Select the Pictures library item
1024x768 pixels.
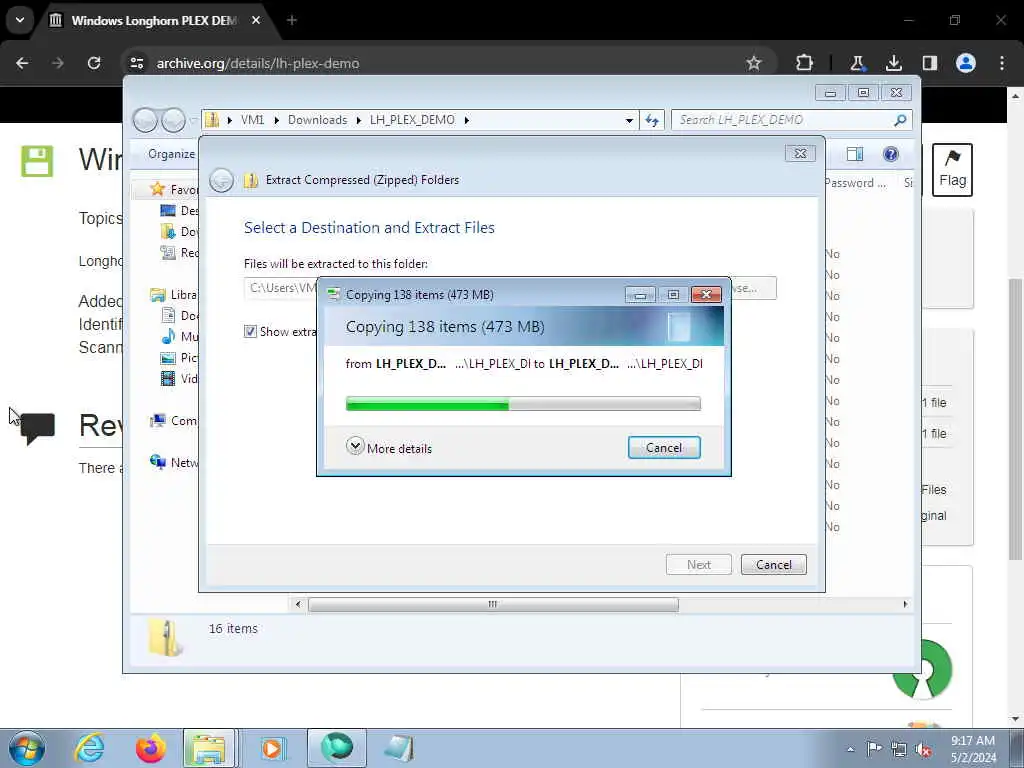(x=180, y=358)
